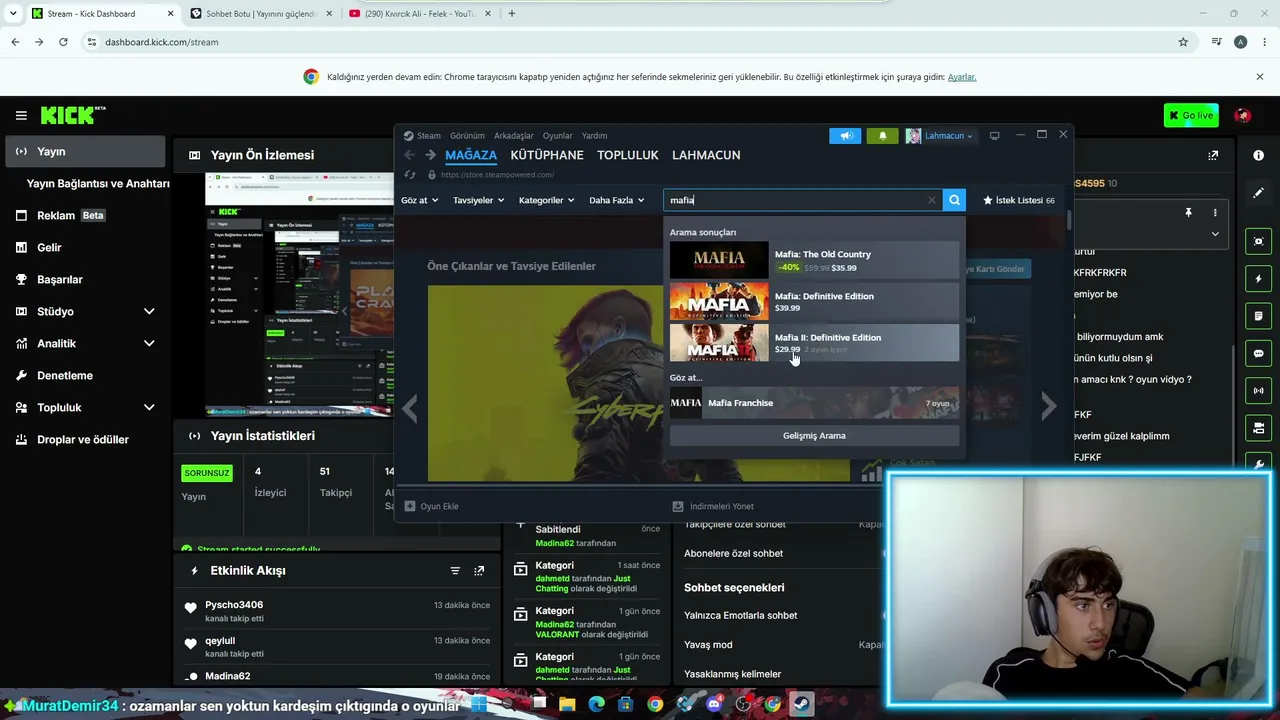Open Steam notifications bell
The image size is (1280, 720).
882,136
